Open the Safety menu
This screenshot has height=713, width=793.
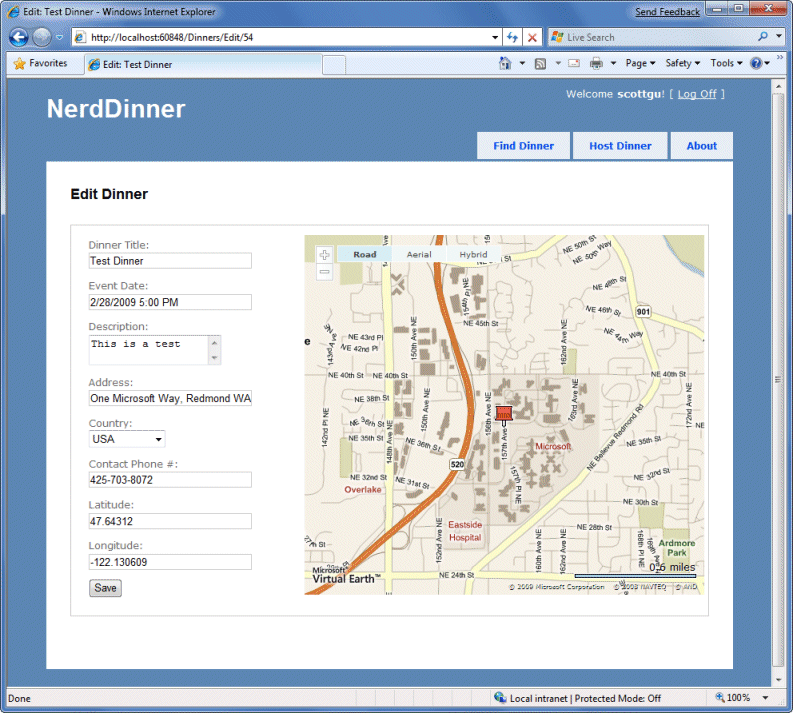click(x=682, y=63)
